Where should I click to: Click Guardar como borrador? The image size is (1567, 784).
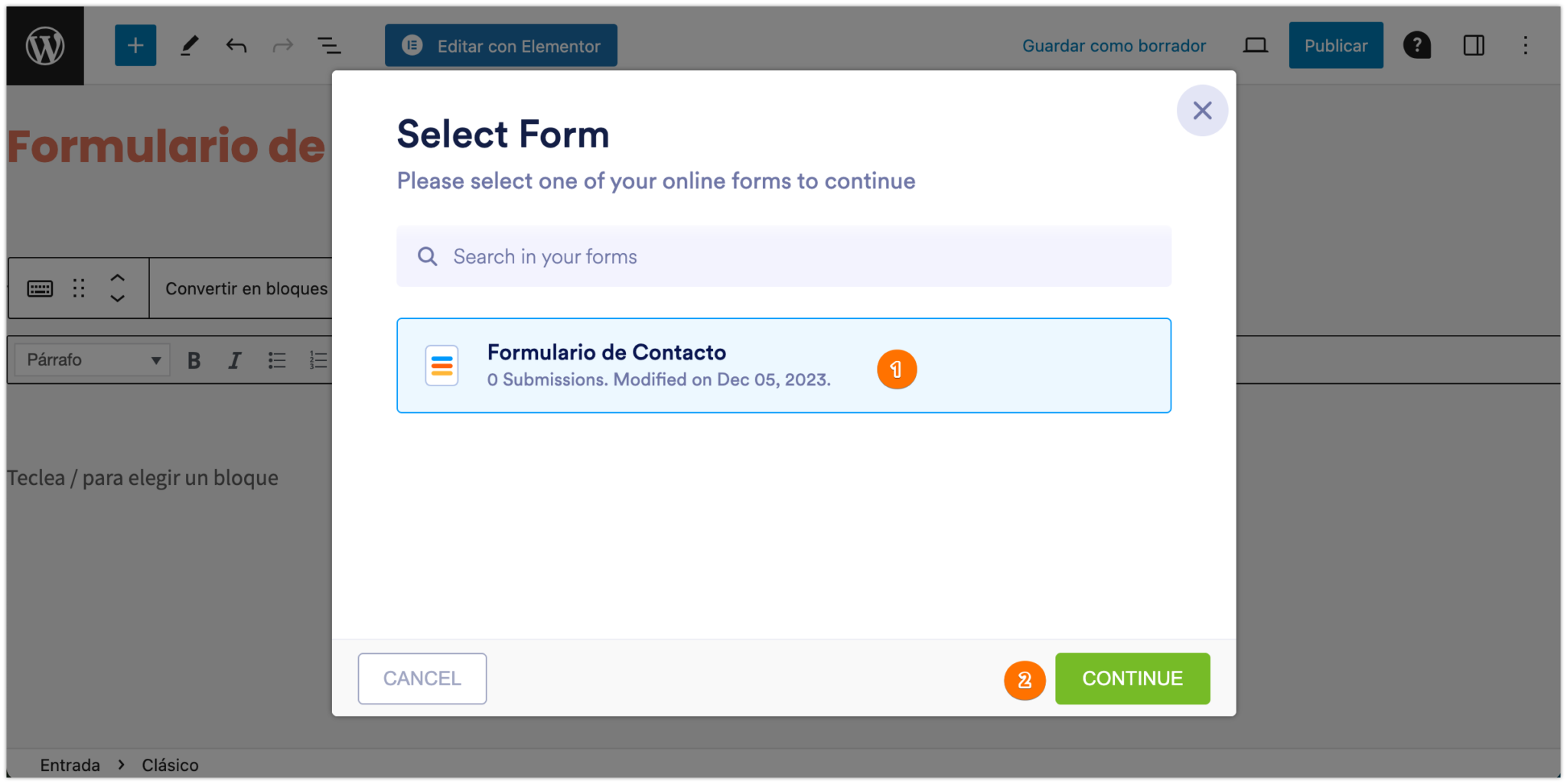point(1113,44)
